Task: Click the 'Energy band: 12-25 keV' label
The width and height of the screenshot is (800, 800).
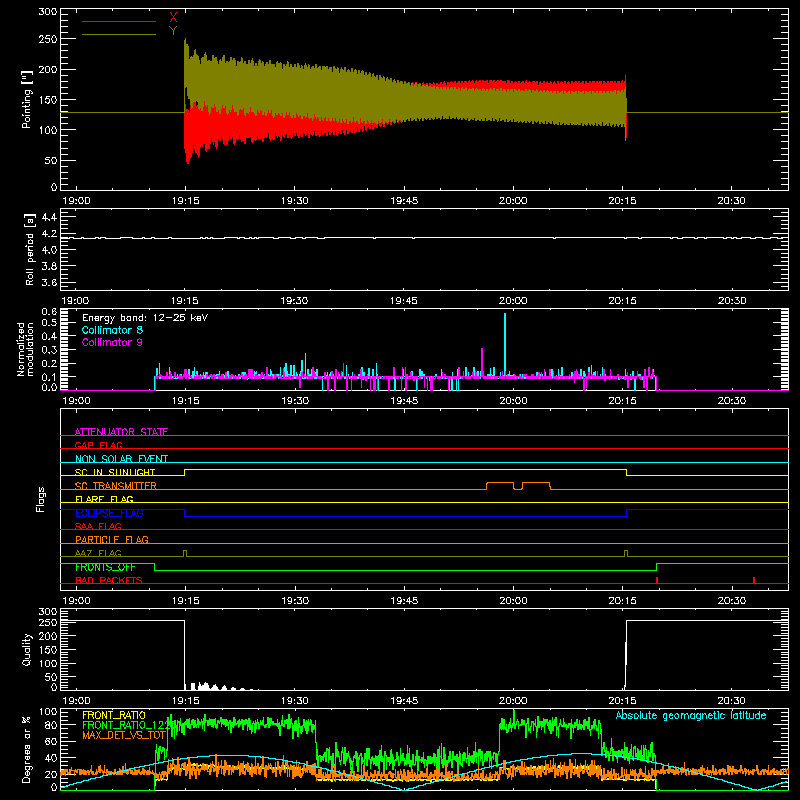Action: point(145,318)
